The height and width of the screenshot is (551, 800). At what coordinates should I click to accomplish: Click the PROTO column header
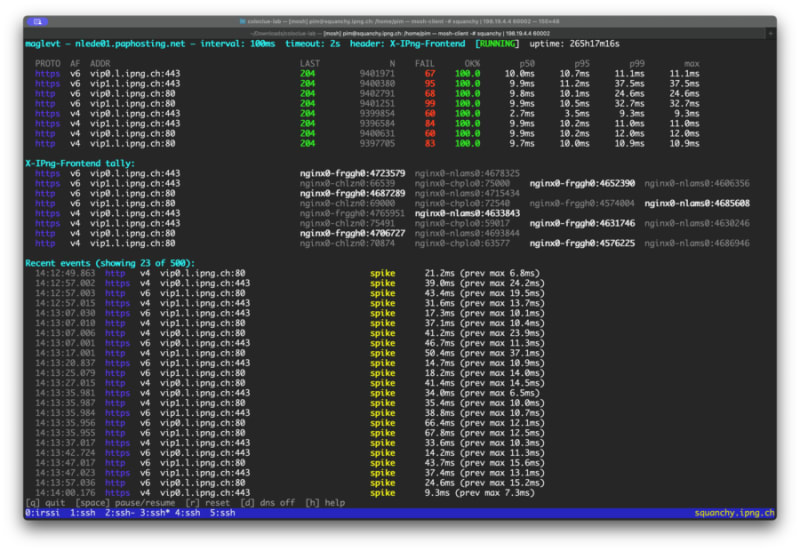click(47, 64)
